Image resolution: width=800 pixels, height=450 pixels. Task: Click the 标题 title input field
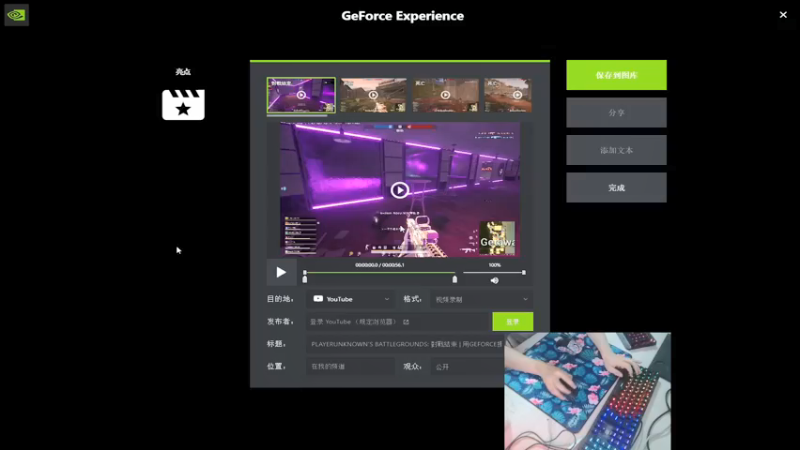(405, 344)
